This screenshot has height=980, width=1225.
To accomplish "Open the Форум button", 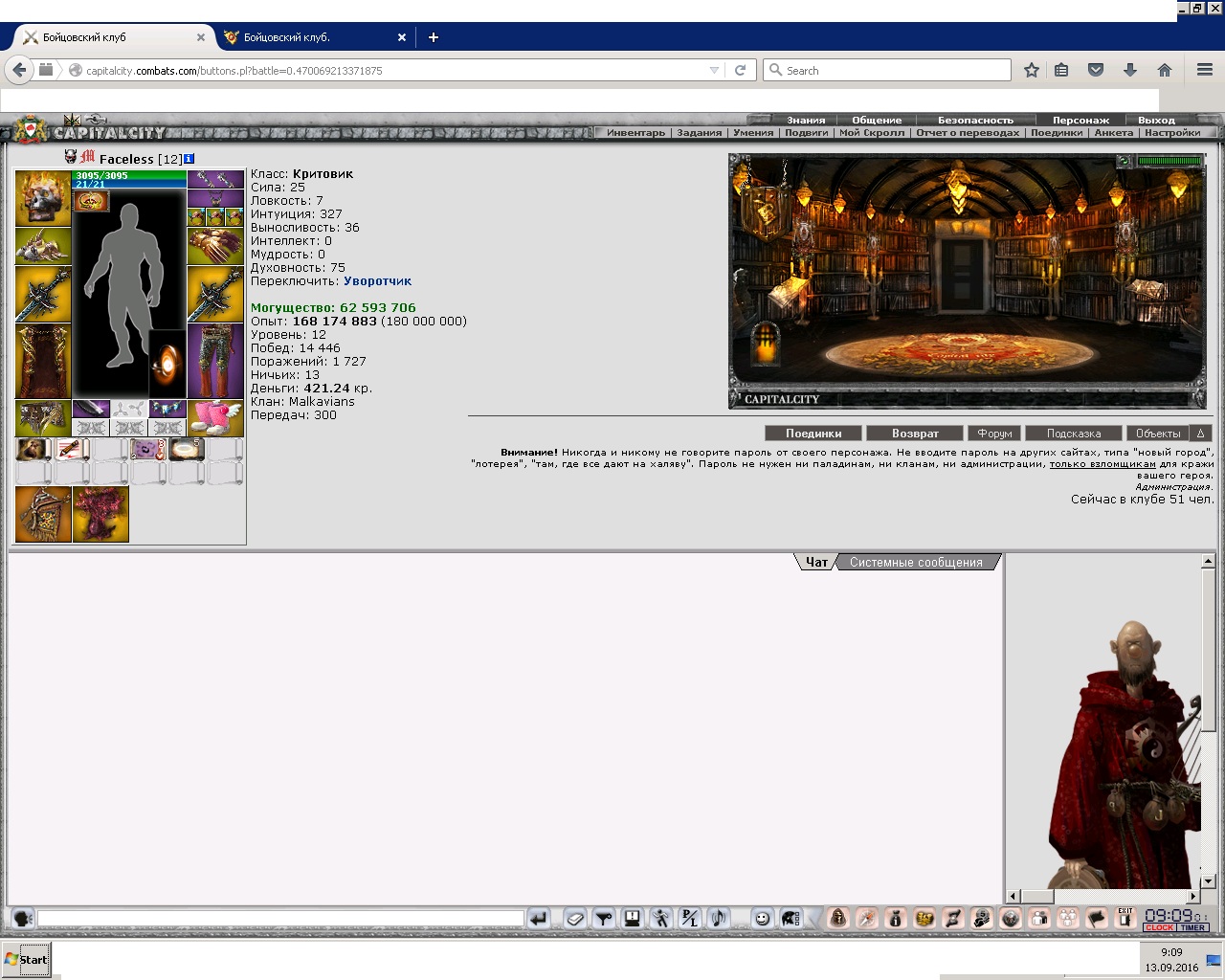I will (x=994, y=434).
